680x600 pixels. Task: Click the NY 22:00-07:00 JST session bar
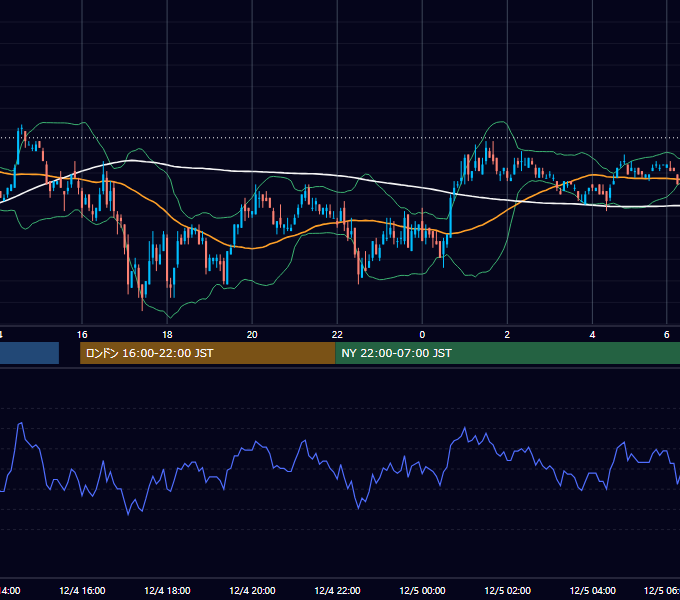(x=507, y=353)
